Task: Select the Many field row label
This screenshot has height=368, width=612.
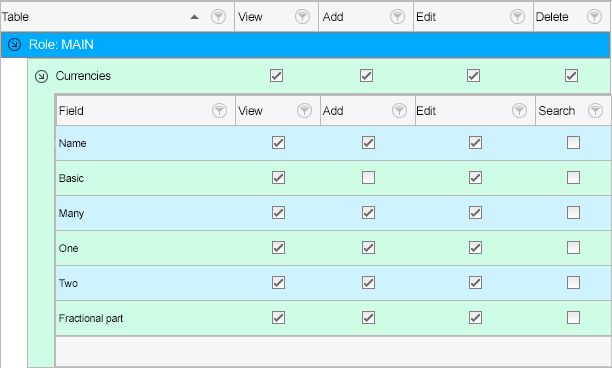Action: 71,213
